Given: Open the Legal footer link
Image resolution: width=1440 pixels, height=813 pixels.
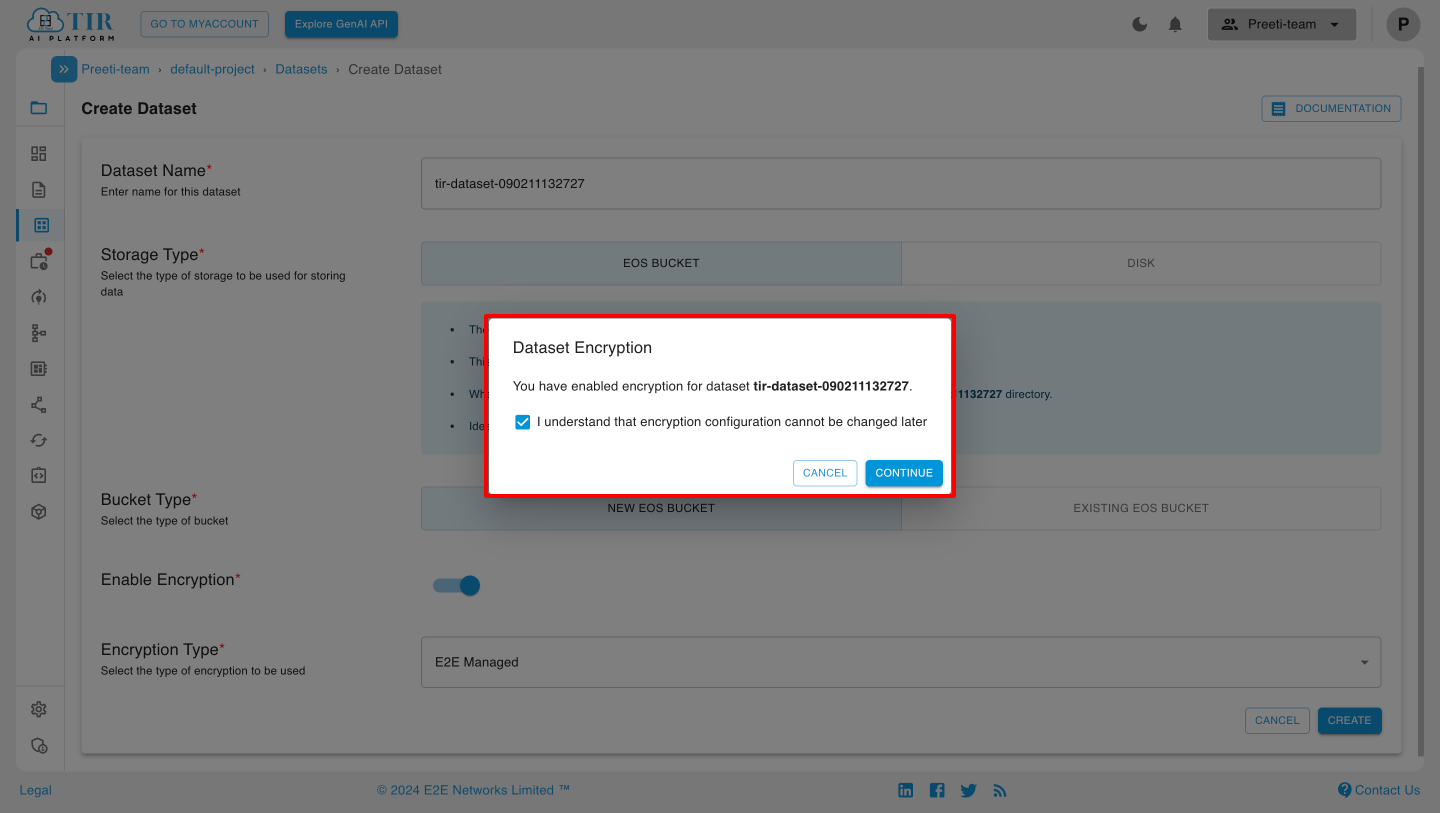Looking at the screenshot, I should 35,790.
